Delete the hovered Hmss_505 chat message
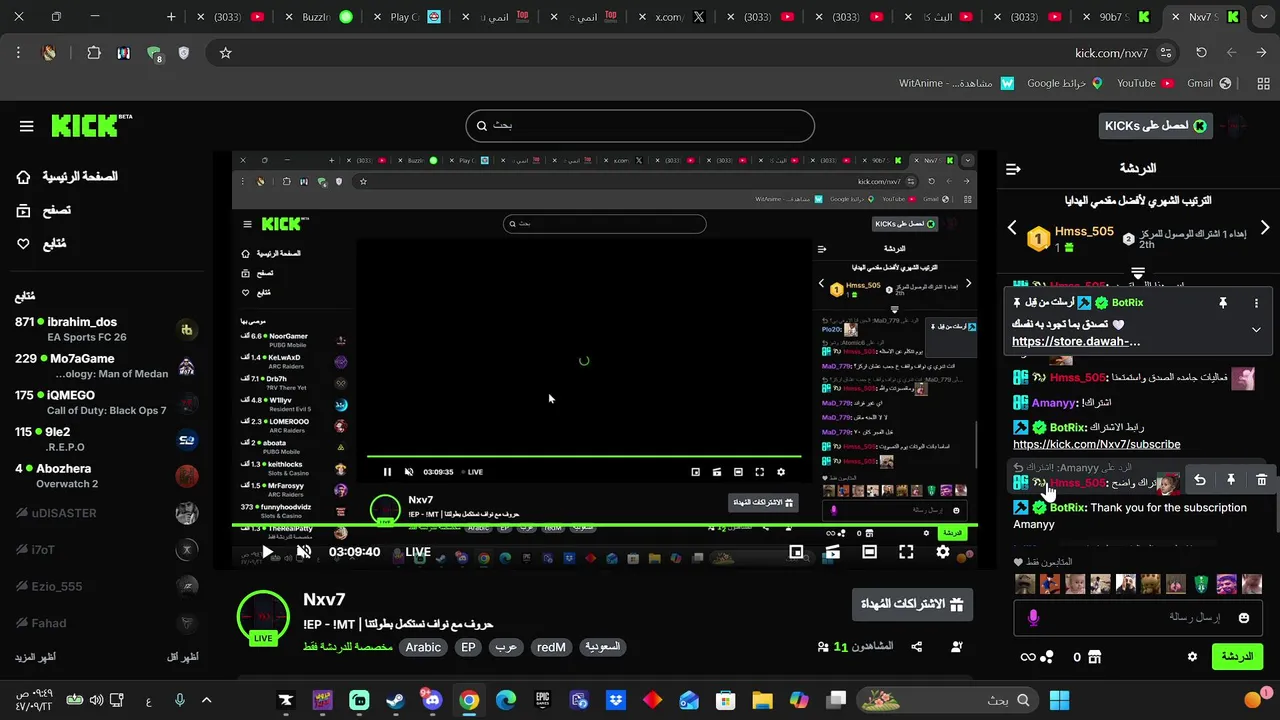Screen dimensions: 1280x720 coord(1261,480)
